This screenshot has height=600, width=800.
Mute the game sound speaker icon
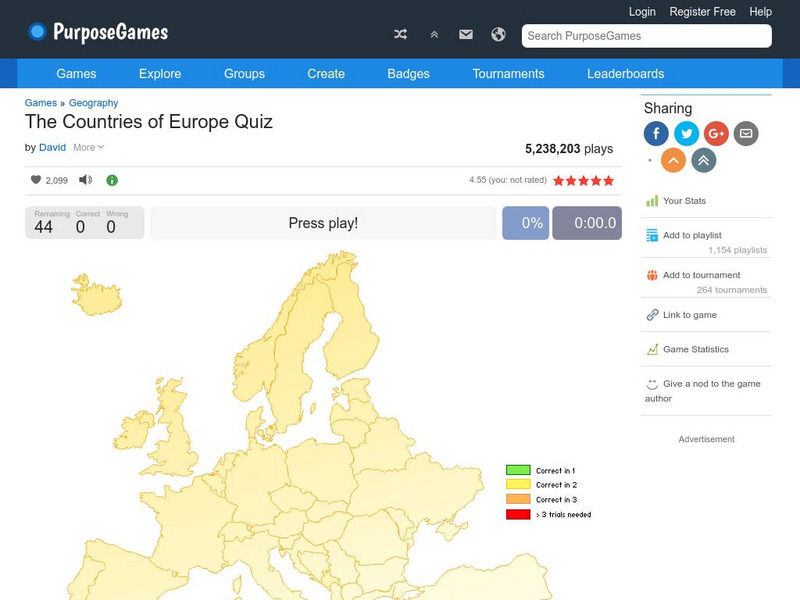tap(86, 180)
